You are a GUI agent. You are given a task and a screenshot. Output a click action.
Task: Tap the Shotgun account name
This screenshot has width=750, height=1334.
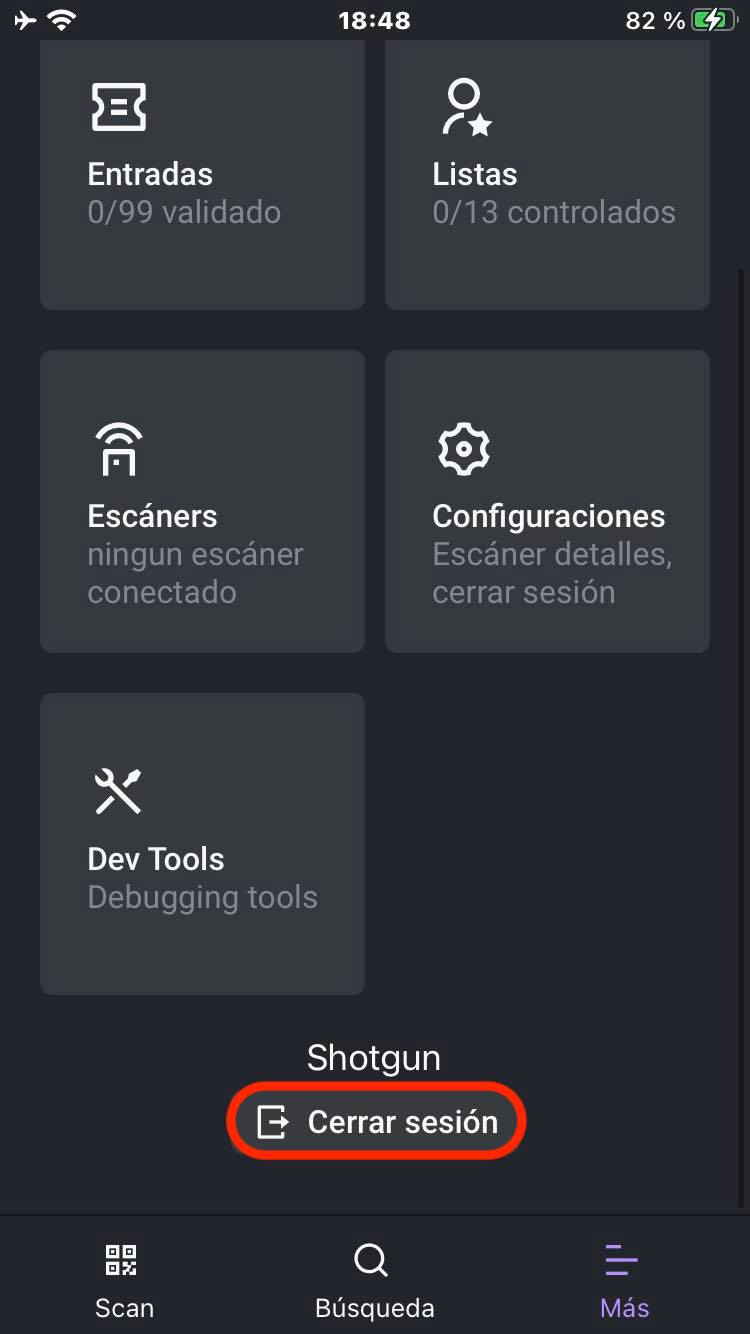(x=374, y=1058)
